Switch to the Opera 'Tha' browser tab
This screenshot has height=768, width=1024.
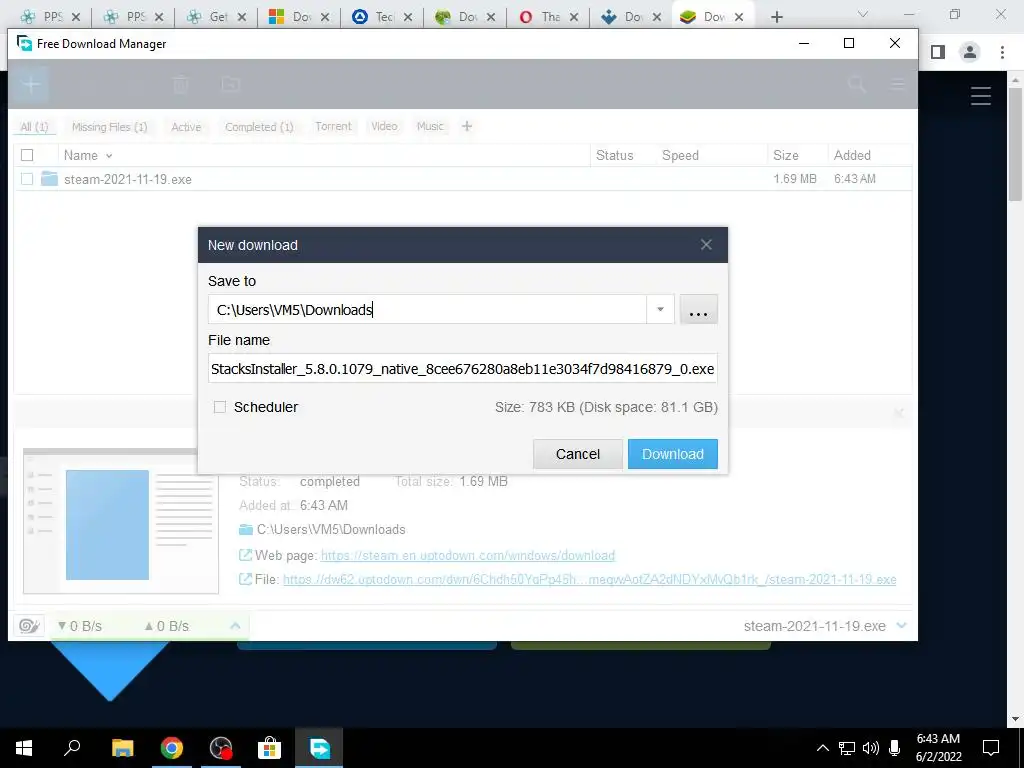549,17
